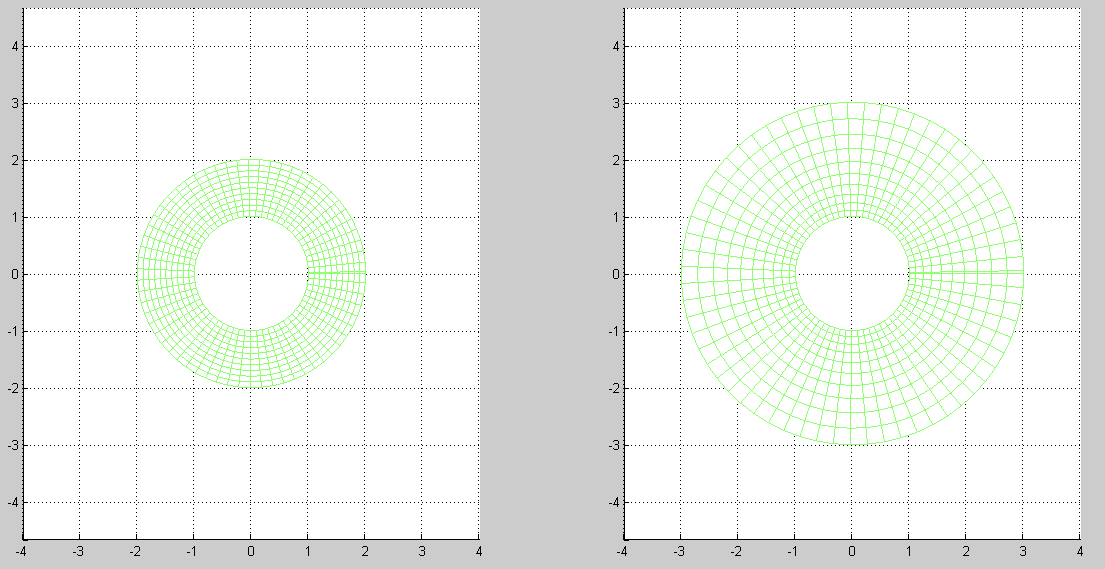Click x-axis tick label -1 on the left plot
This screenshot has width=1105, height=569.
click(192, 551)
